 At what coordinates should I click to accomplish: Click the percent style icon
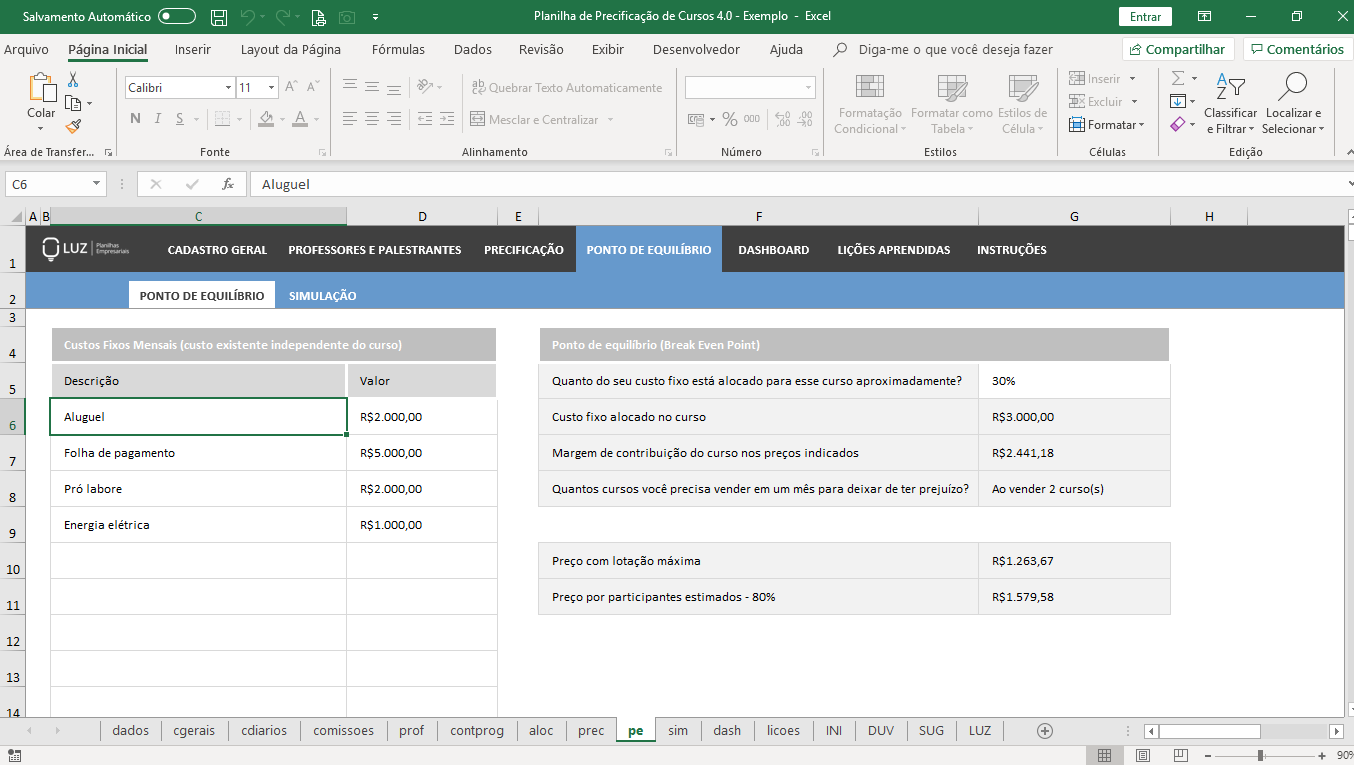(x=730, y=119)
